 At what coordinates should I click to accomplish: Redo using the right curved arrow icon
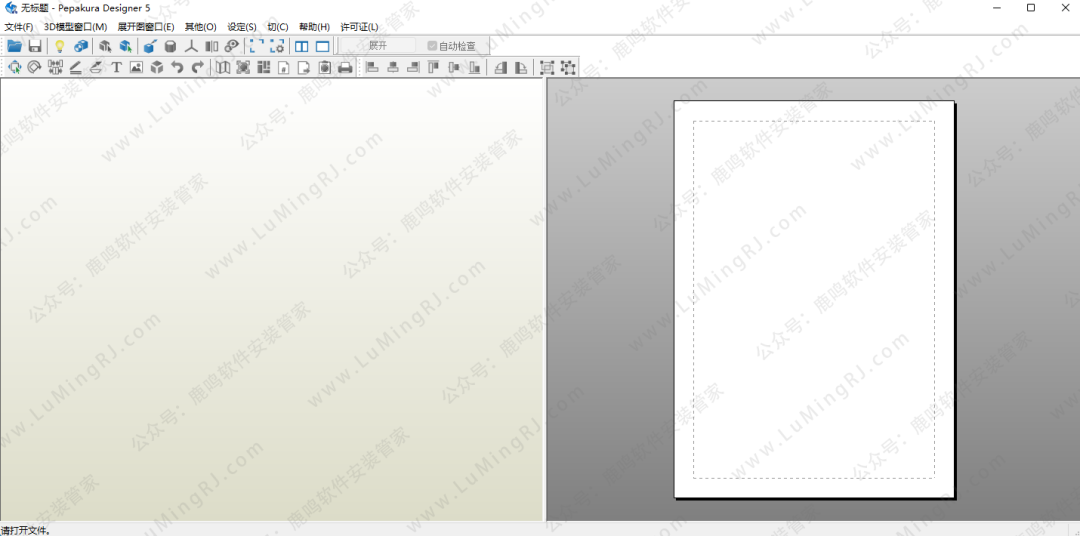[x=197, y=68]
